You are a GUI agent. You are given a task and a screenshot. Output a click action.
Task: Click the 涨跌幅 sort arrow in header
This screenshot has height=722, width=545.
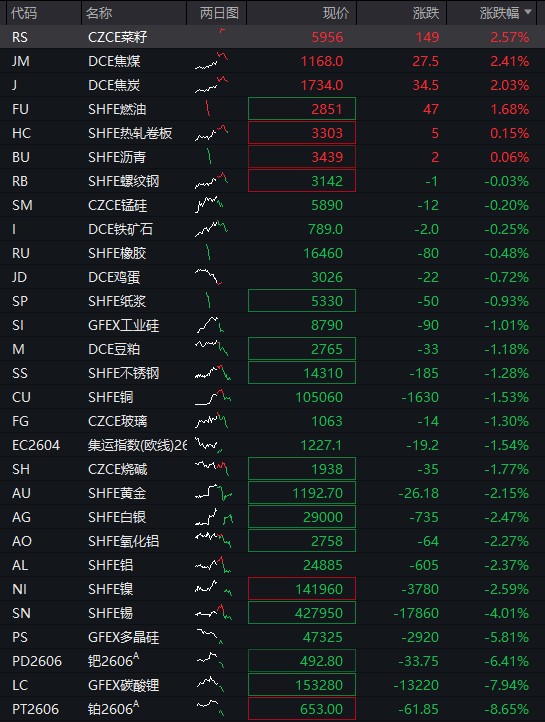coord(528,12)
